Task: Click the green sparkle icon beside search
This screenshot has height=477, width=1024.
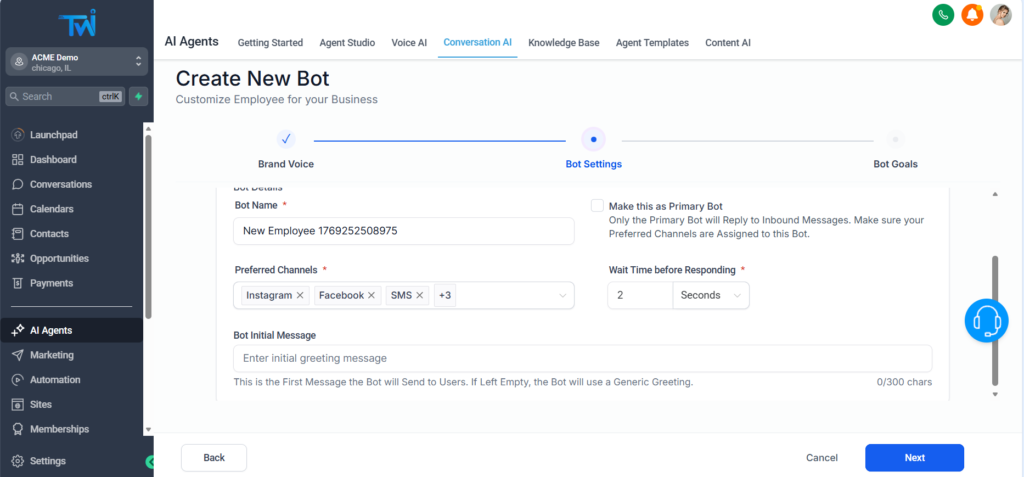Action: (138, 97)
